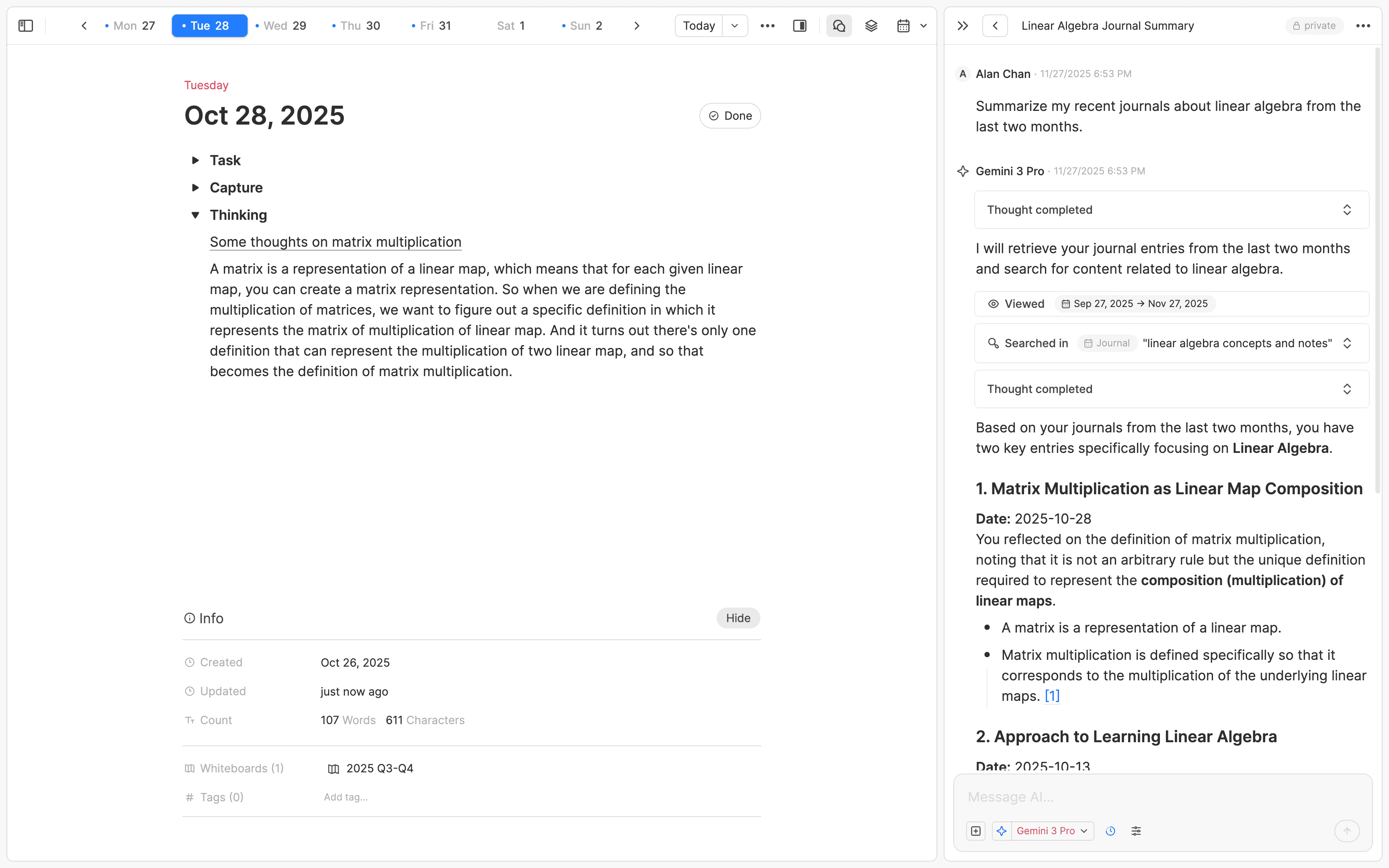Collapse the Thinking section

[196, 215]
